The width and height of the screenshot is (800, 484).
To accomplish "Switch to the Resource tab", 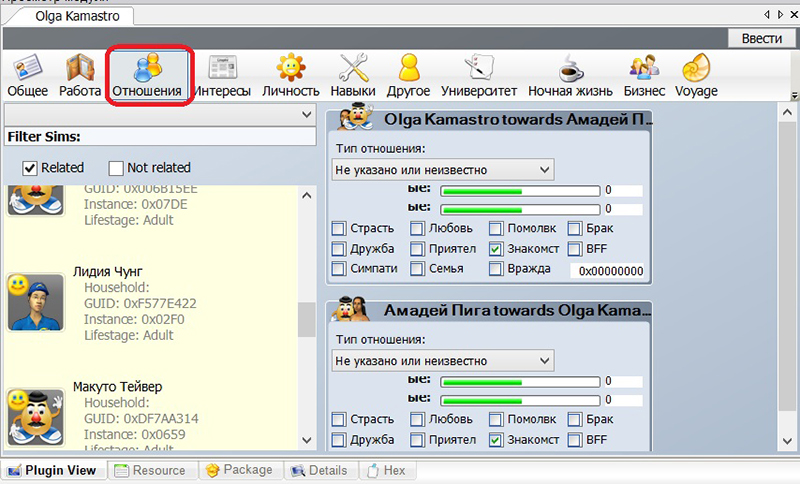I will (x=149, y=470).
